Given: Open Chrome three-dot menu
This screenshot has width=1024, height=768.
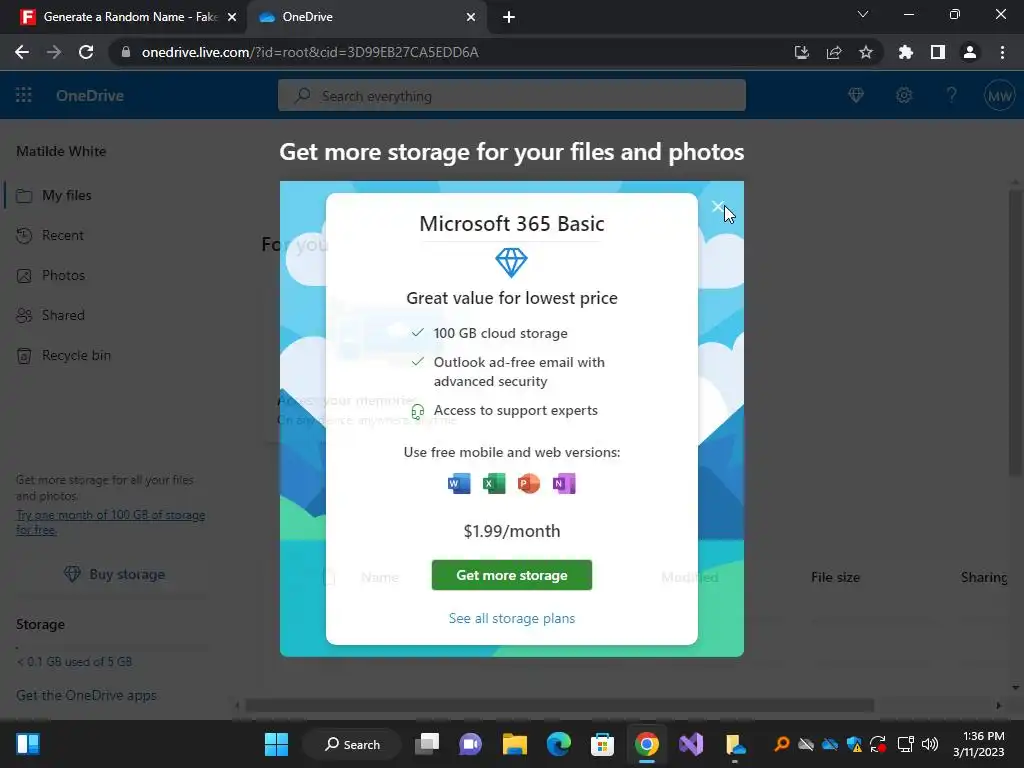Looking at the screenshot, I should (1002, 52).
